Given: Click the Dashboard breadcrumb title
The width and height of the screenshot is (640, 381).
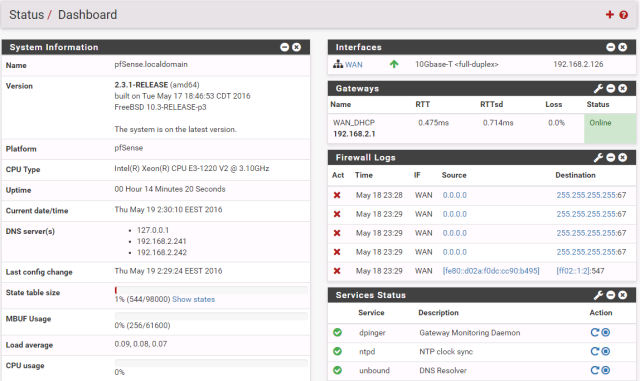Looking at the screenshot, I should point(87,15).
